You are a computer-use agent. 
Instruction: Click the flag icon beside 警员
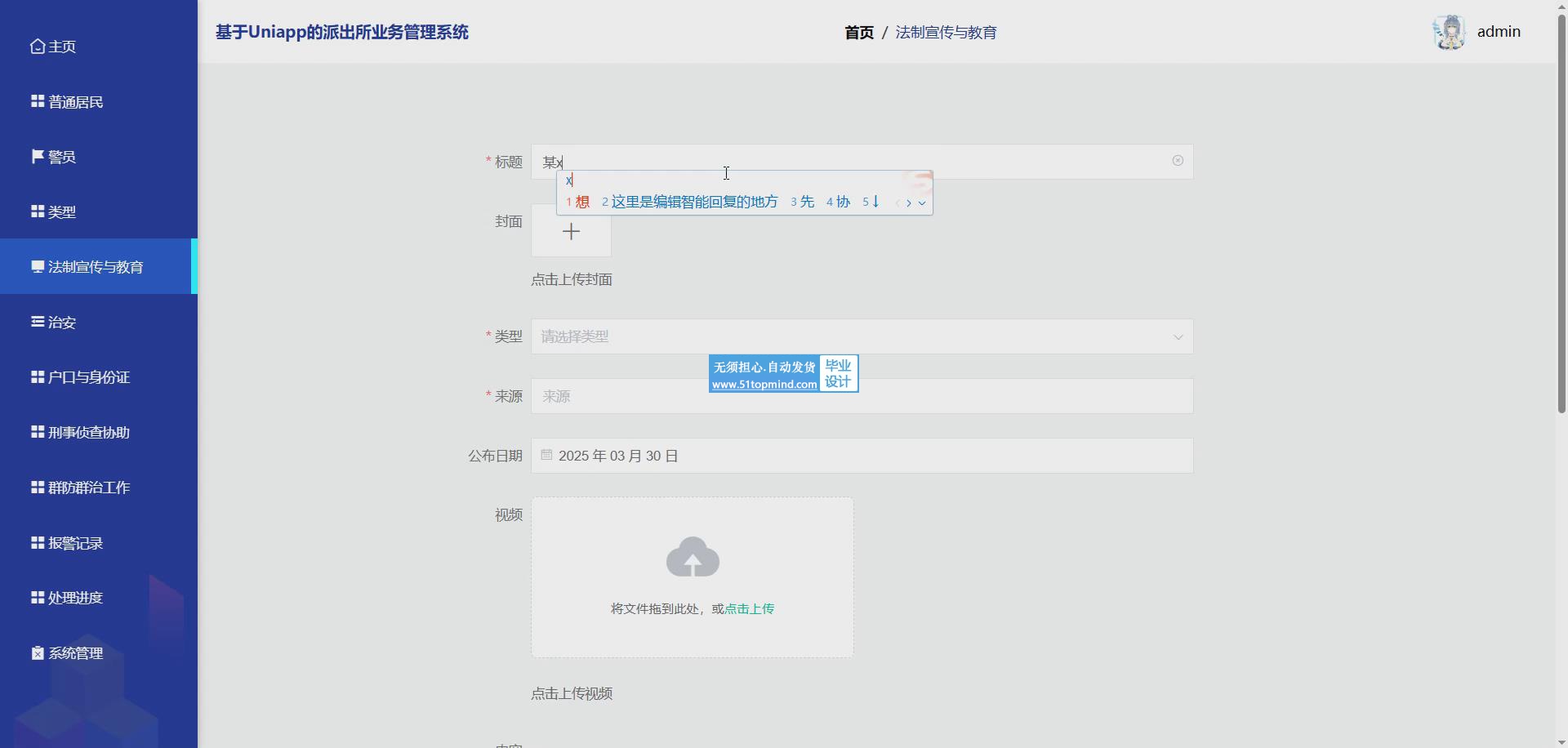click(x=38, y=156)
